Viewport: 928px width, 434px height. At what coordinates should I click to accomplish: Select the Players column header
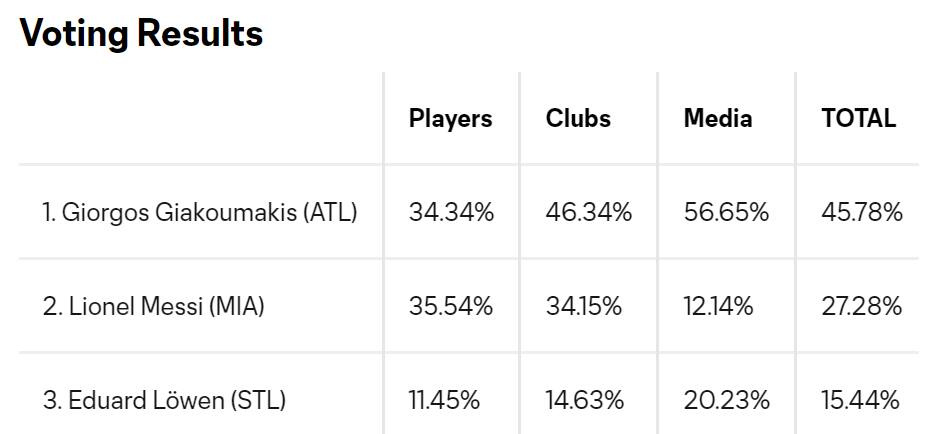click(450, 118)
